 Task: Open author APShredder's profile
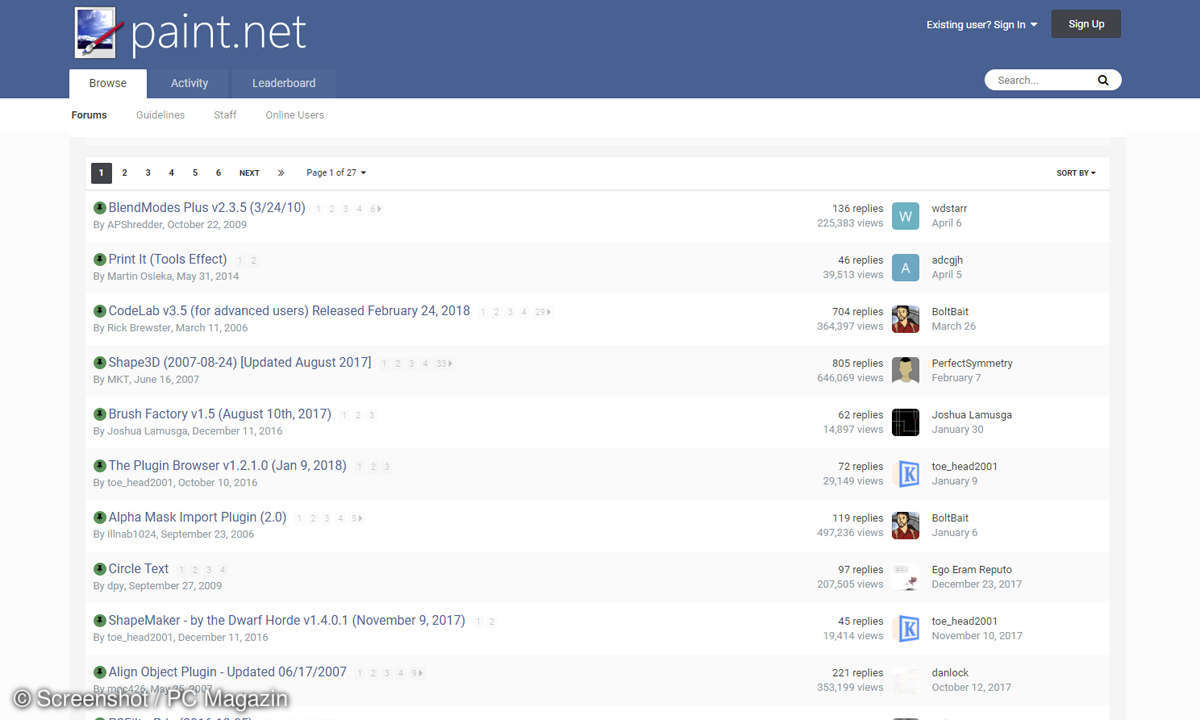click(x=134, y=225)
